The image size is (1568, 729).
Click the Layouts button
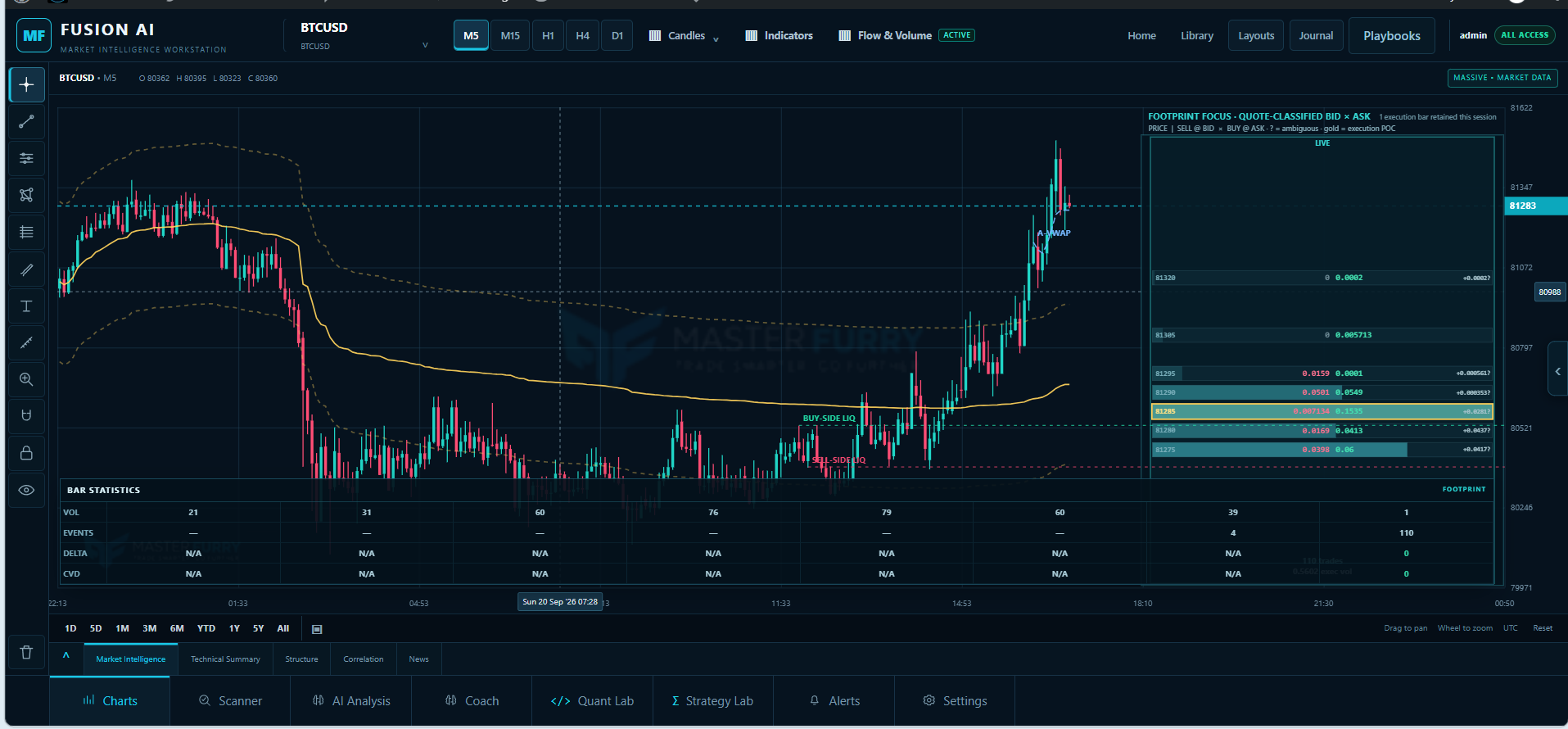coord(1256,35)
